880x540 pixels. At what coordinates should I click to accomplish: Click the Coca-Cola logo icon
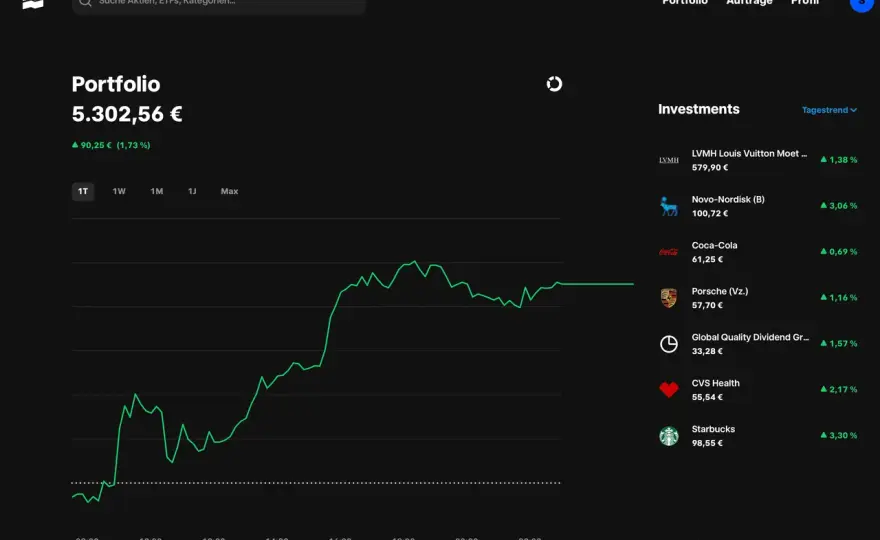click(x=668, y=252)
